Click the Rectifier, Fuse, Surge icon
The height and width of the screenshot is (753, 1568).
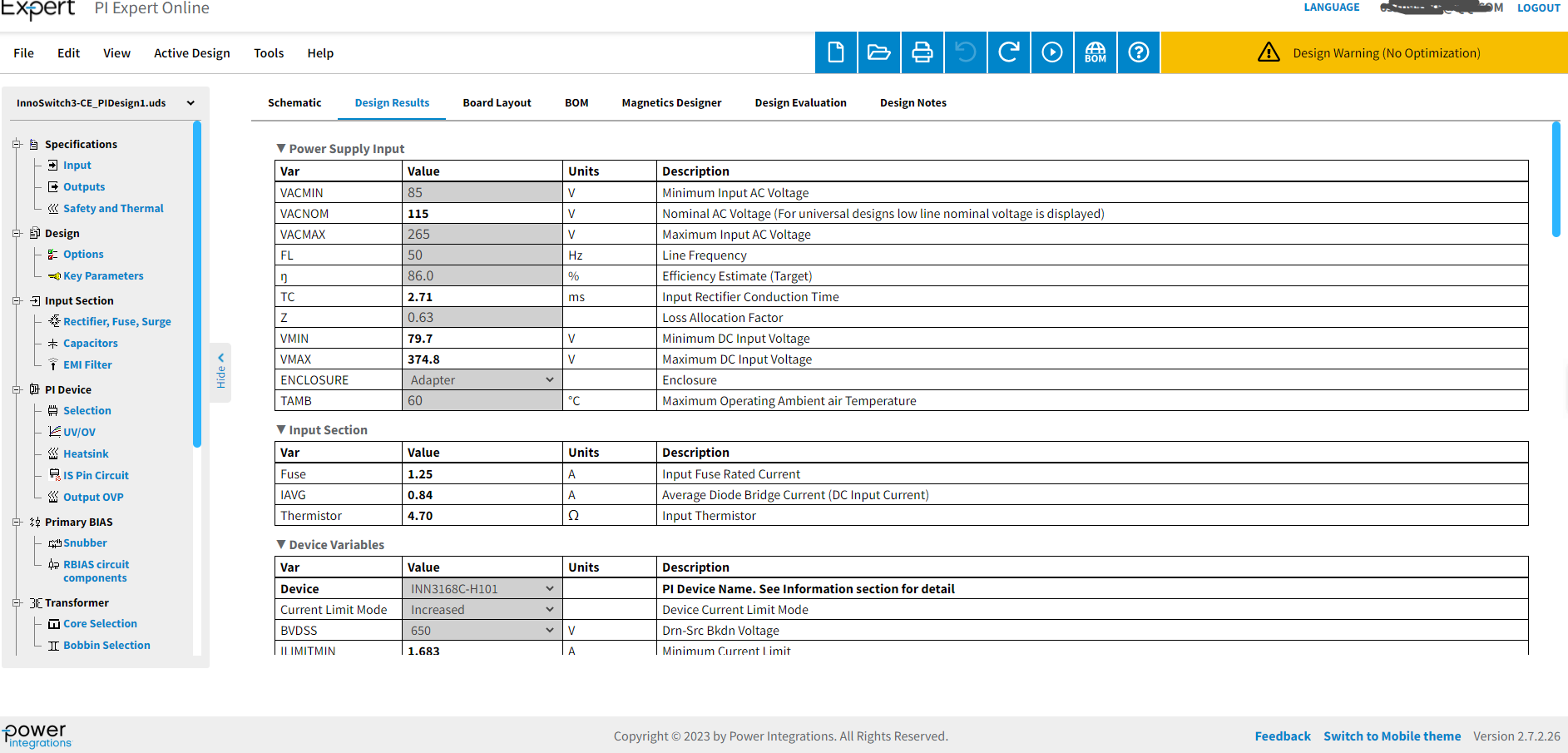tap(54, 321)
